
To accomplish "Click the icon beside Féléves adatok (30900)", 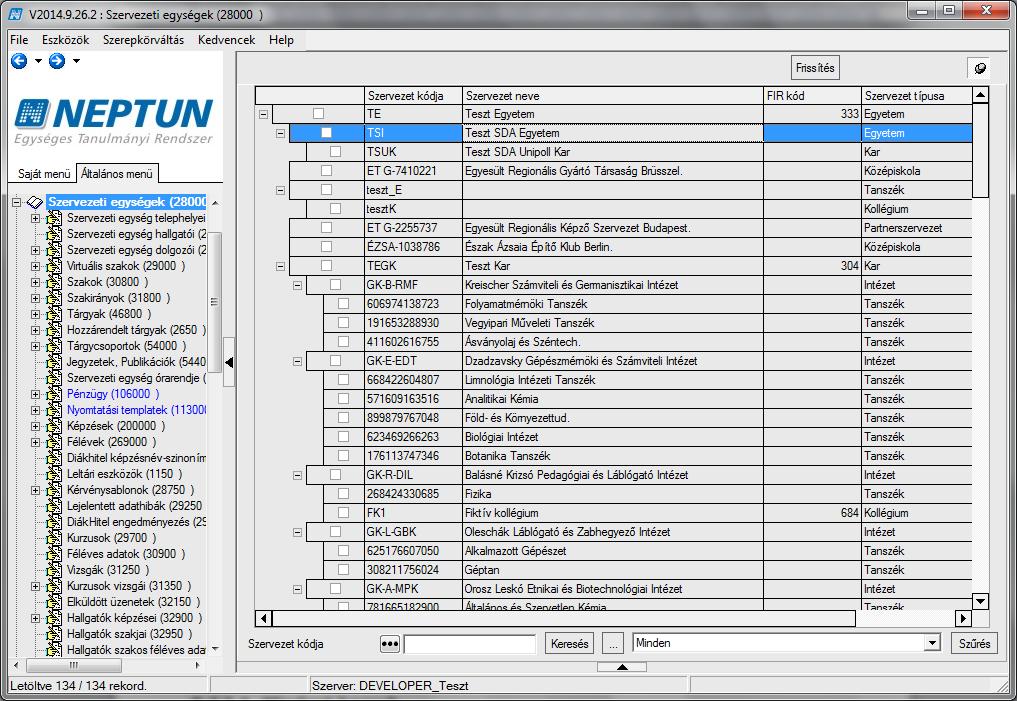I will point(54,554).
